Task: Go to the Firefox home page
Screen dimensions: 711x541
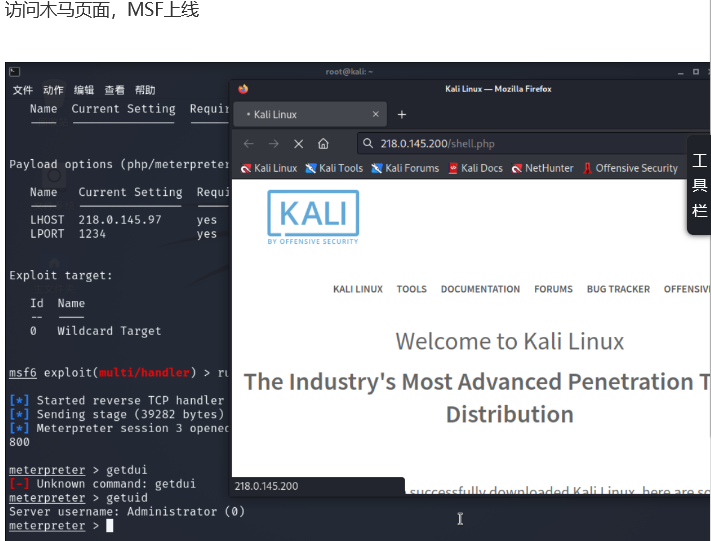Action: pos(323,144)
